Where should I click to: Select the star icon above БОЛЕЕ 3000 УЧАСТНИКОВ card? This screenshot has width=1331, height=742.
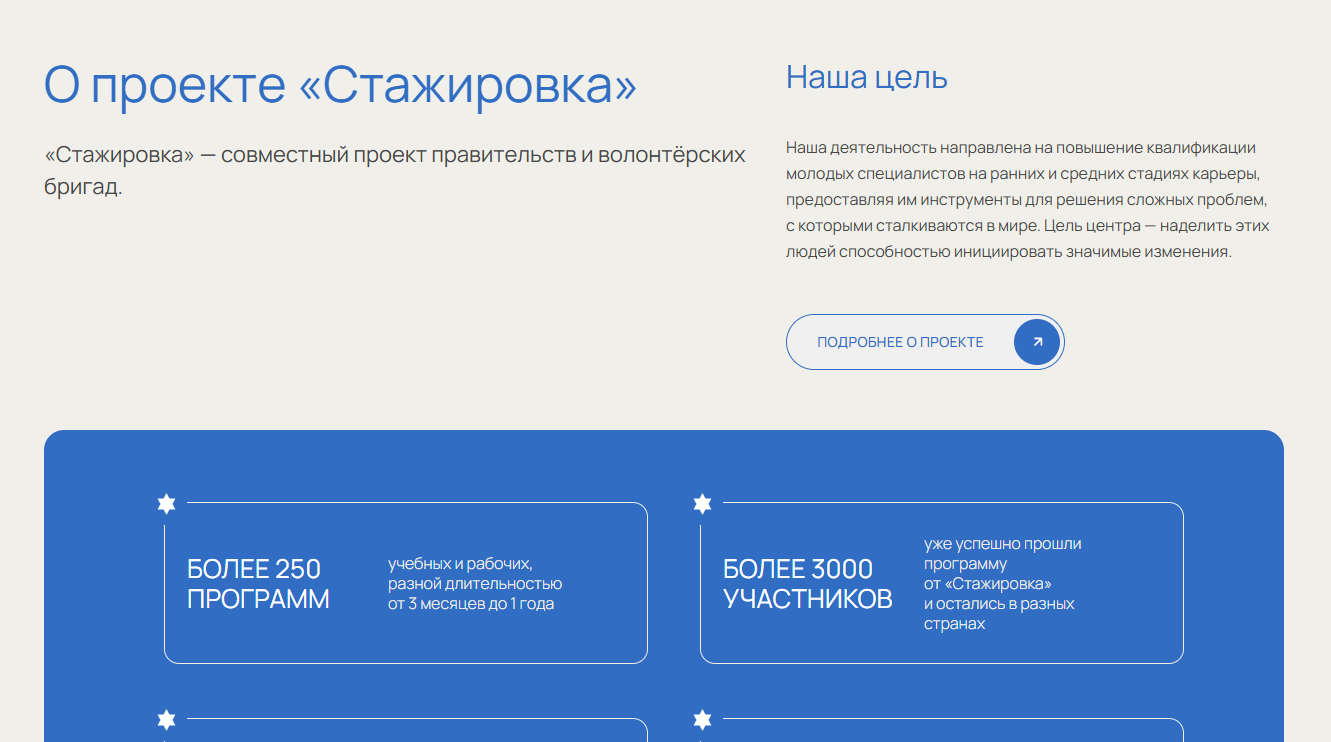703,504
